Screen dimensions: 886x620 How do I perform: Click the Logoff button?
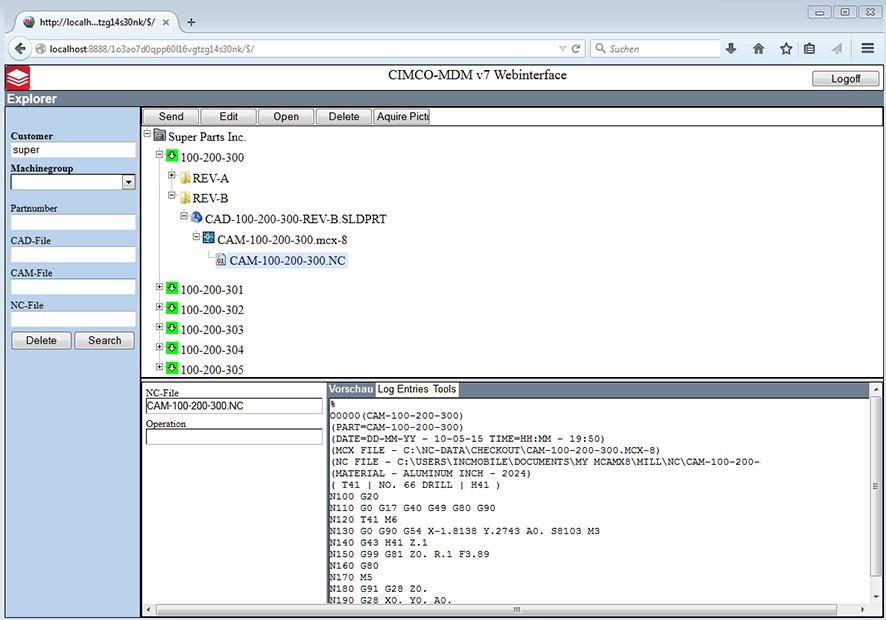pyautogui.click(x=845, y=79)
